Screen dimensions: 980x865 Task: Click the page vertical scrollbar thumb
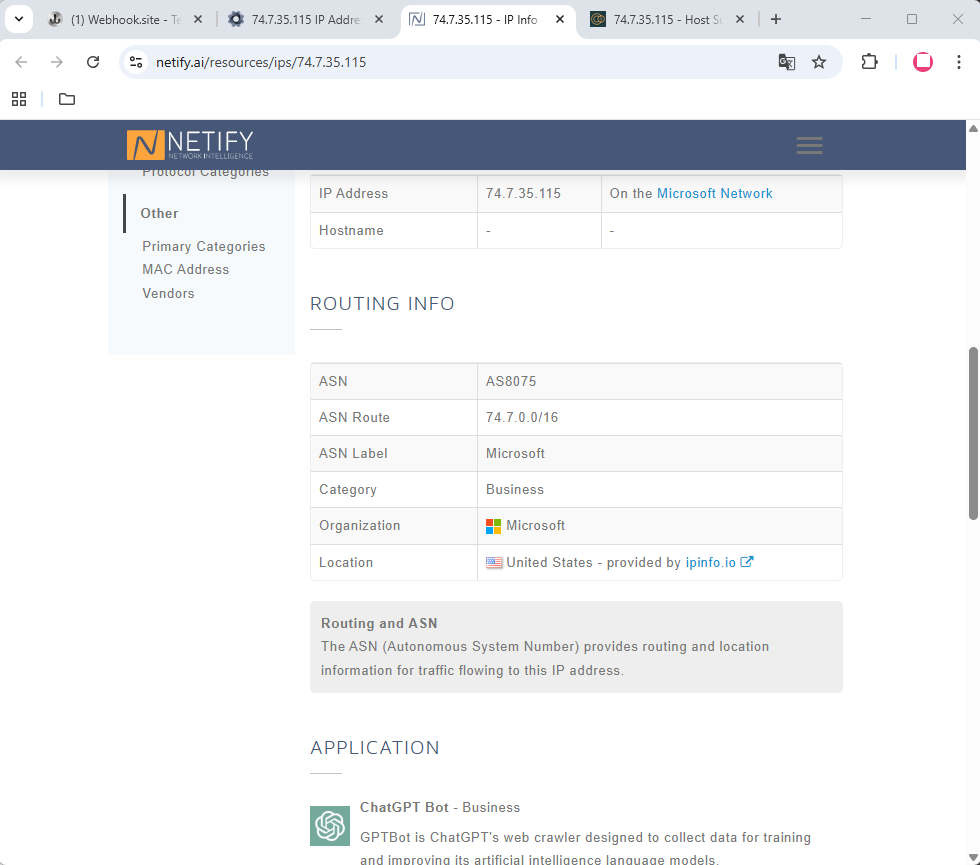tap(973, 433)
